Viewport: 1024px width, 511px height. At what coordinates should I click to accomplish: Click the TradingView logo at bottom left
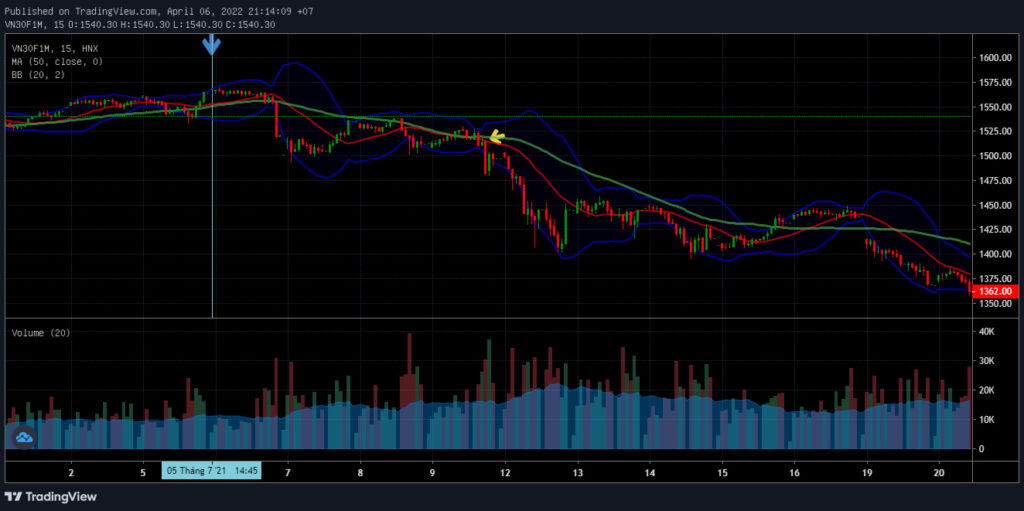point(50,497)
